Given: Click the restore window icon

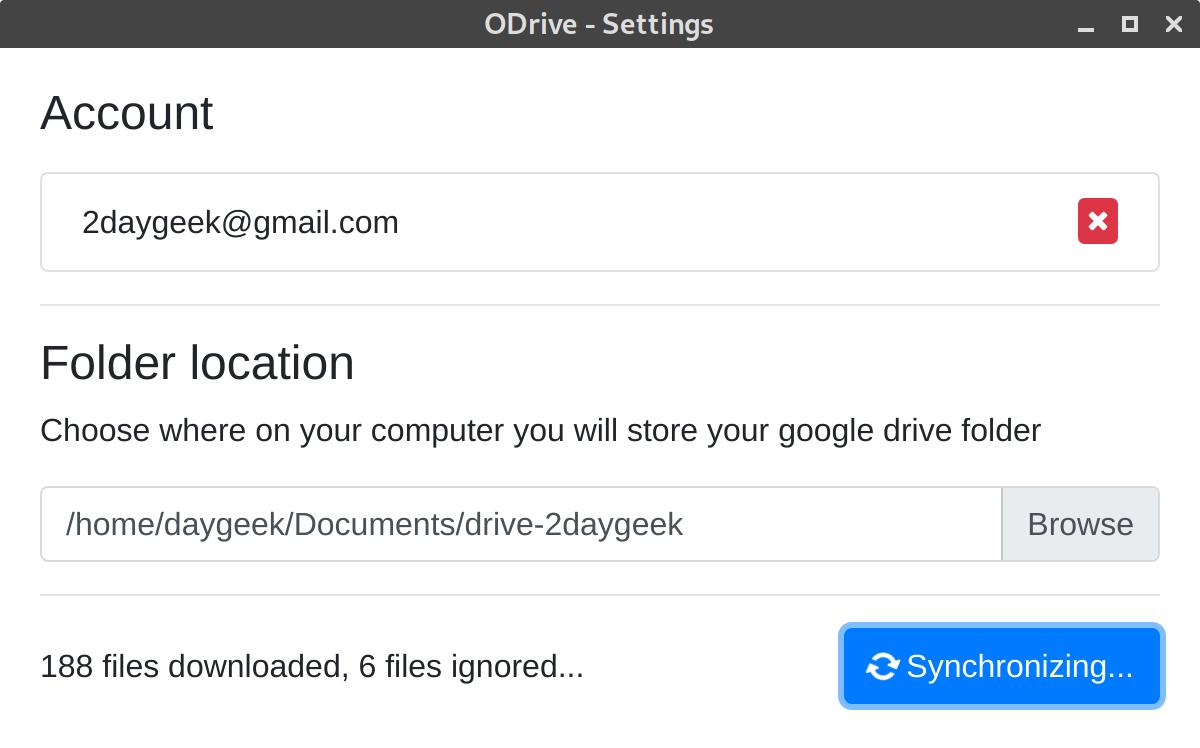Looking at the screenshot, I should pos(1129,24).
